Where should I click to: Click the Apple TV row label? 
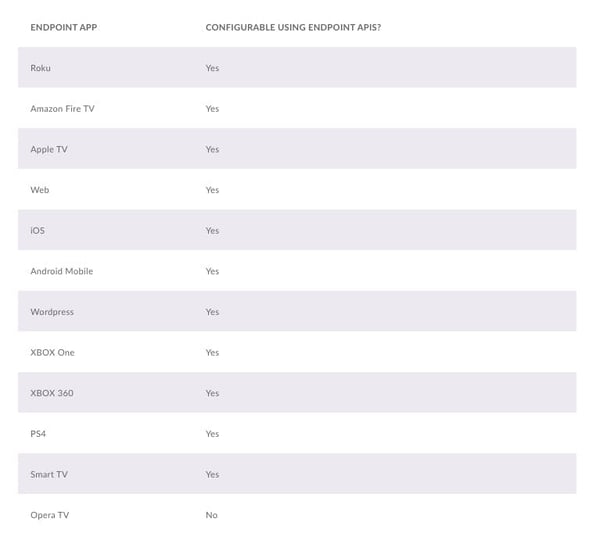(x=49, y=149)
